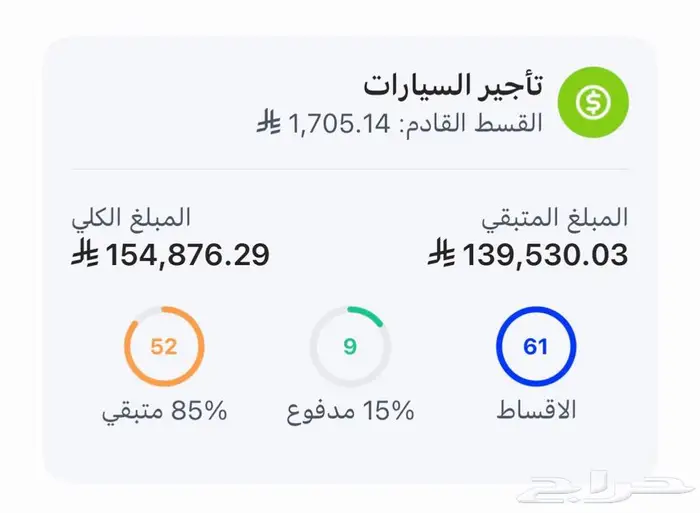Tap the riyal symbol beside 139,530.03
The height and width of the screenshot is (513, 700).
pyautogui.click(x=442, y=255)
